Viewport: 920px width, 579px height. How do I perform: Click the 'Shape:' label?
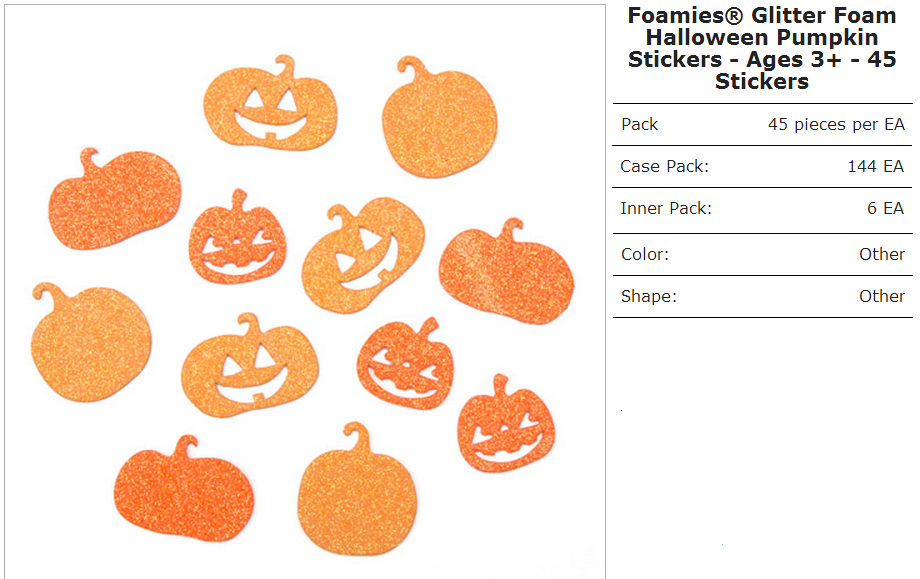coord(648,297)
